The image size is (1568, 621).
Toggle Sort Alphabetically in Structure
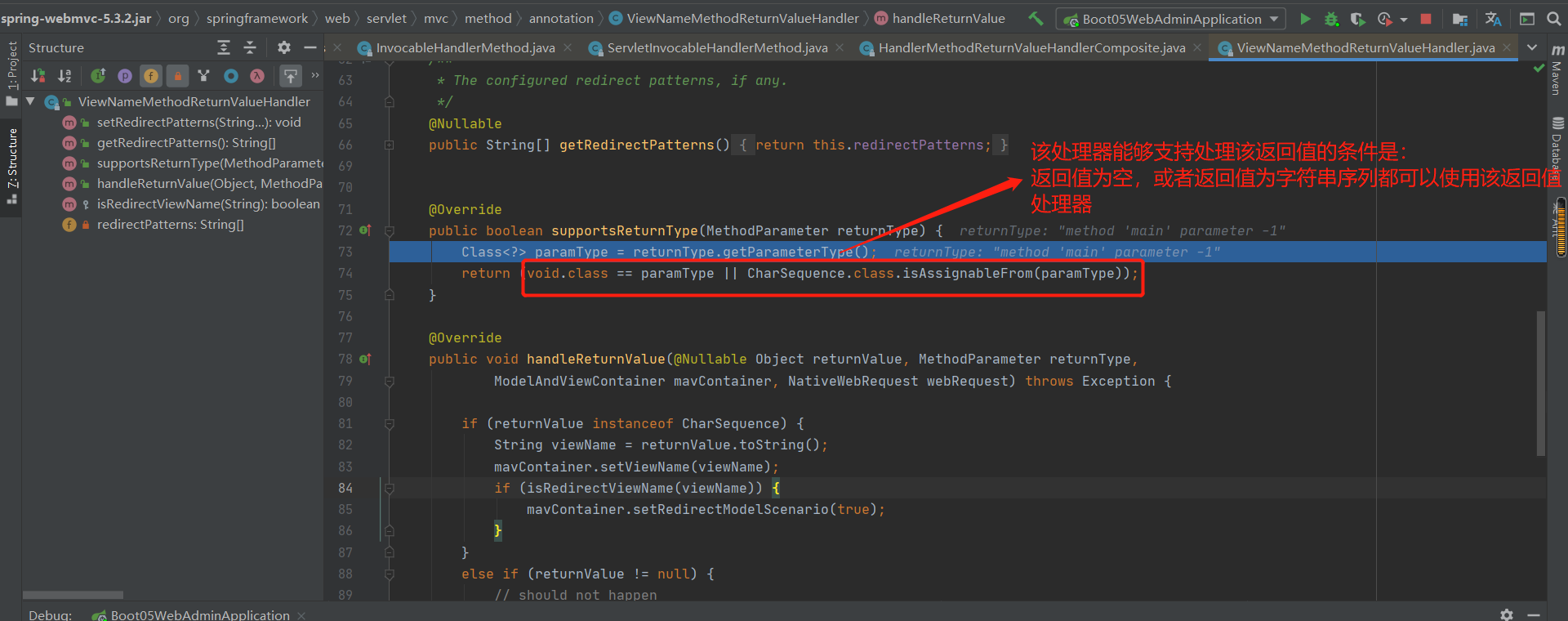click(x=65, y=76)
